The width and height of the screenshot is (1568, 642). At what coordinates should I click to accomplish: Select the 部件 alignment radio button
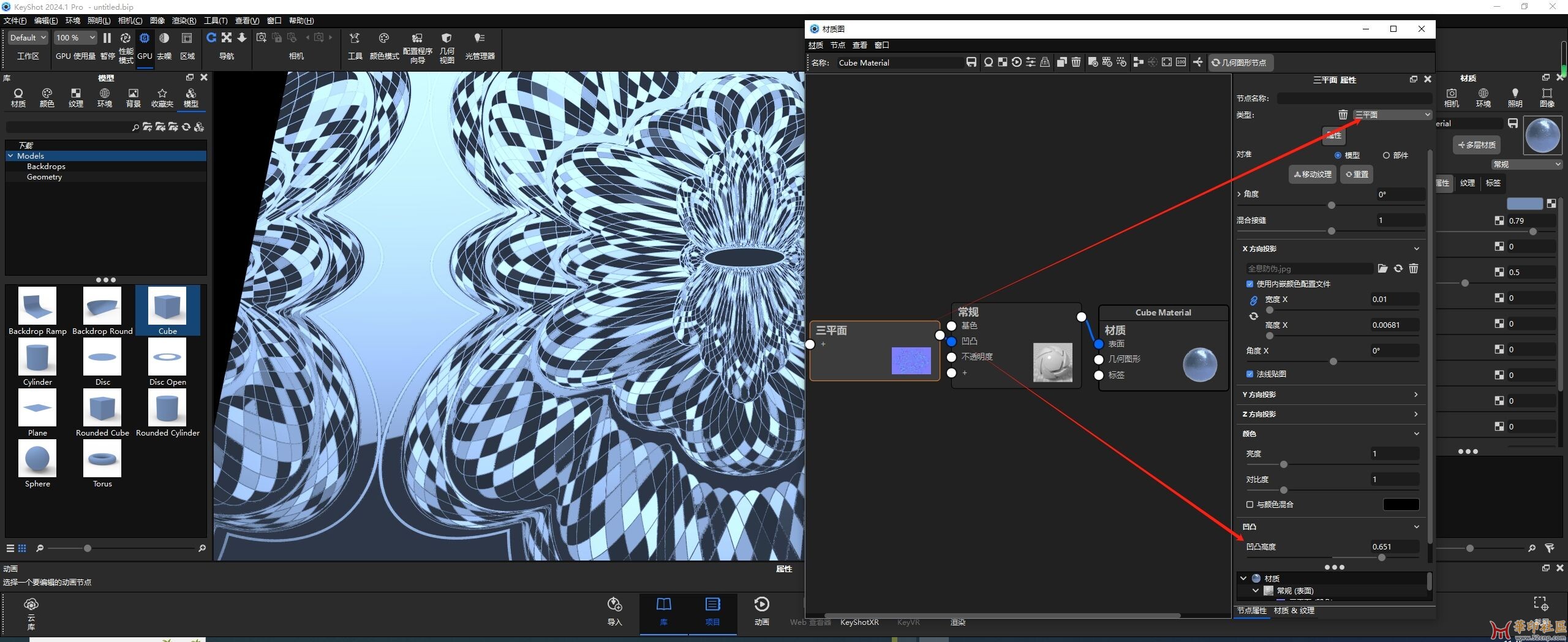click(1386, 156)
